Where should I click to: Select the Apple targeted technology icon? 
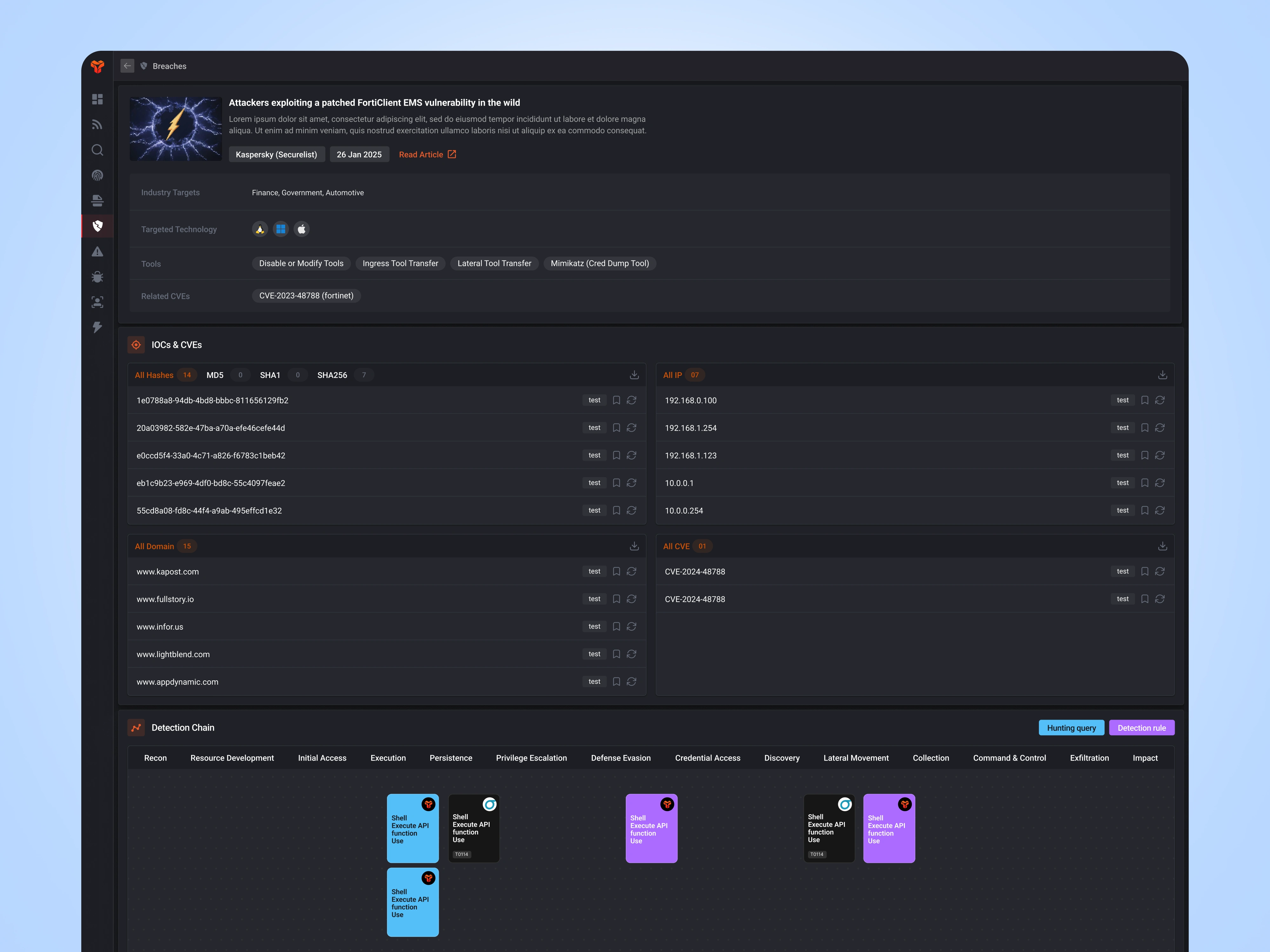point(301,228)
